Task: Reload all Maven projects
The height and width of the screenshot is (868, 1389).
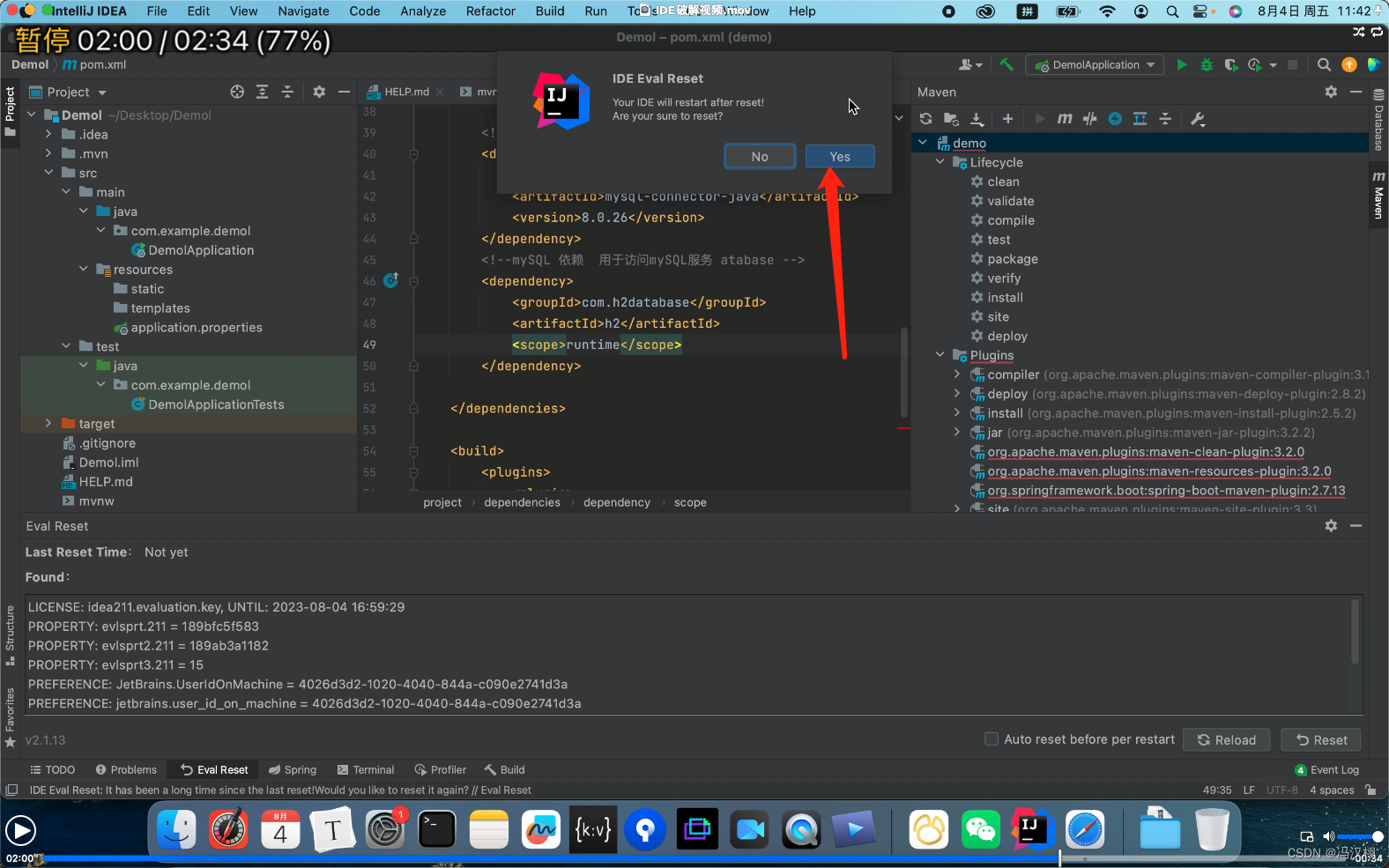Action: (x=925, y=119)
